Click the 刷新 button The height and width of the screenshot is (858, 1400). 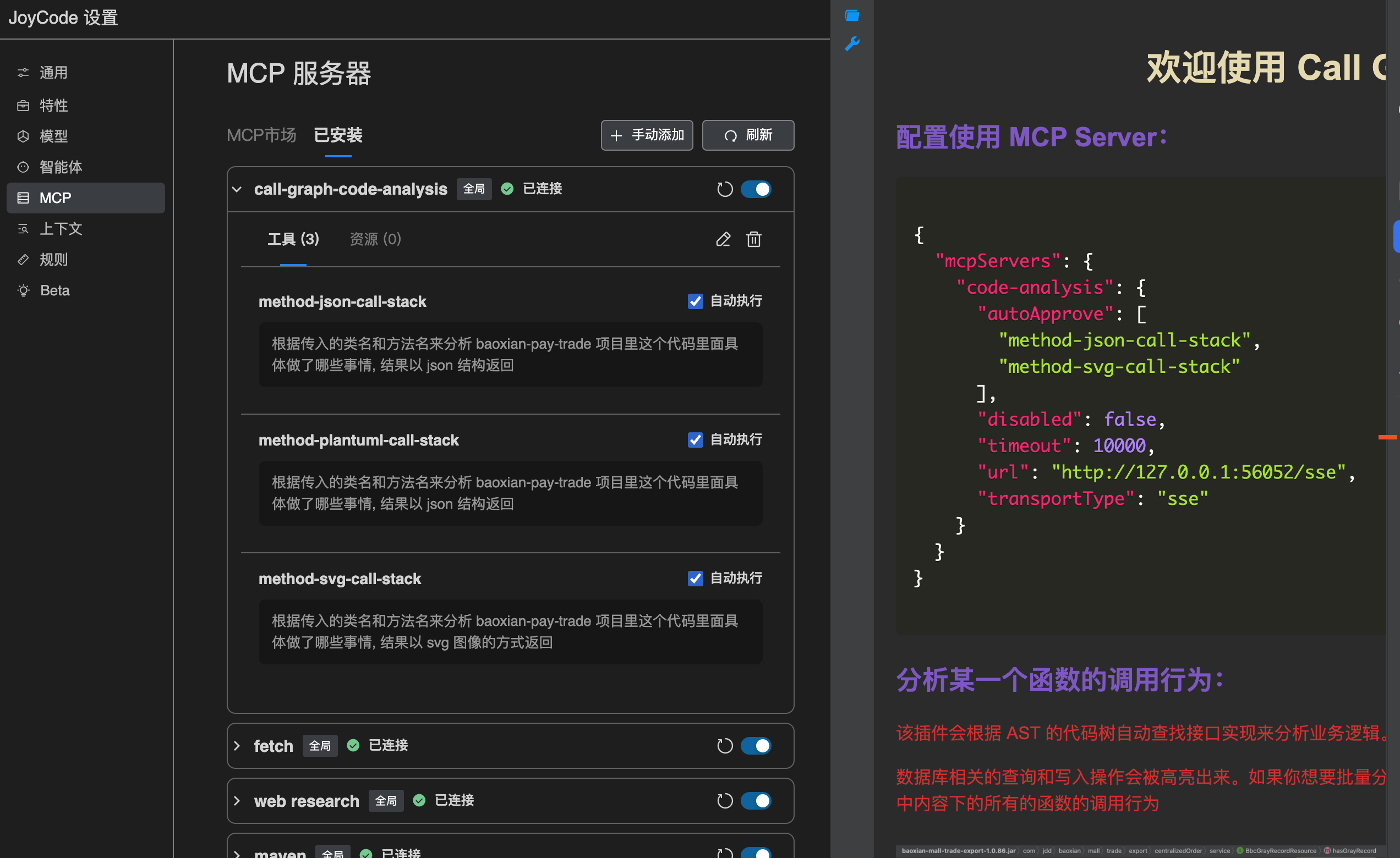pos(748,135)
